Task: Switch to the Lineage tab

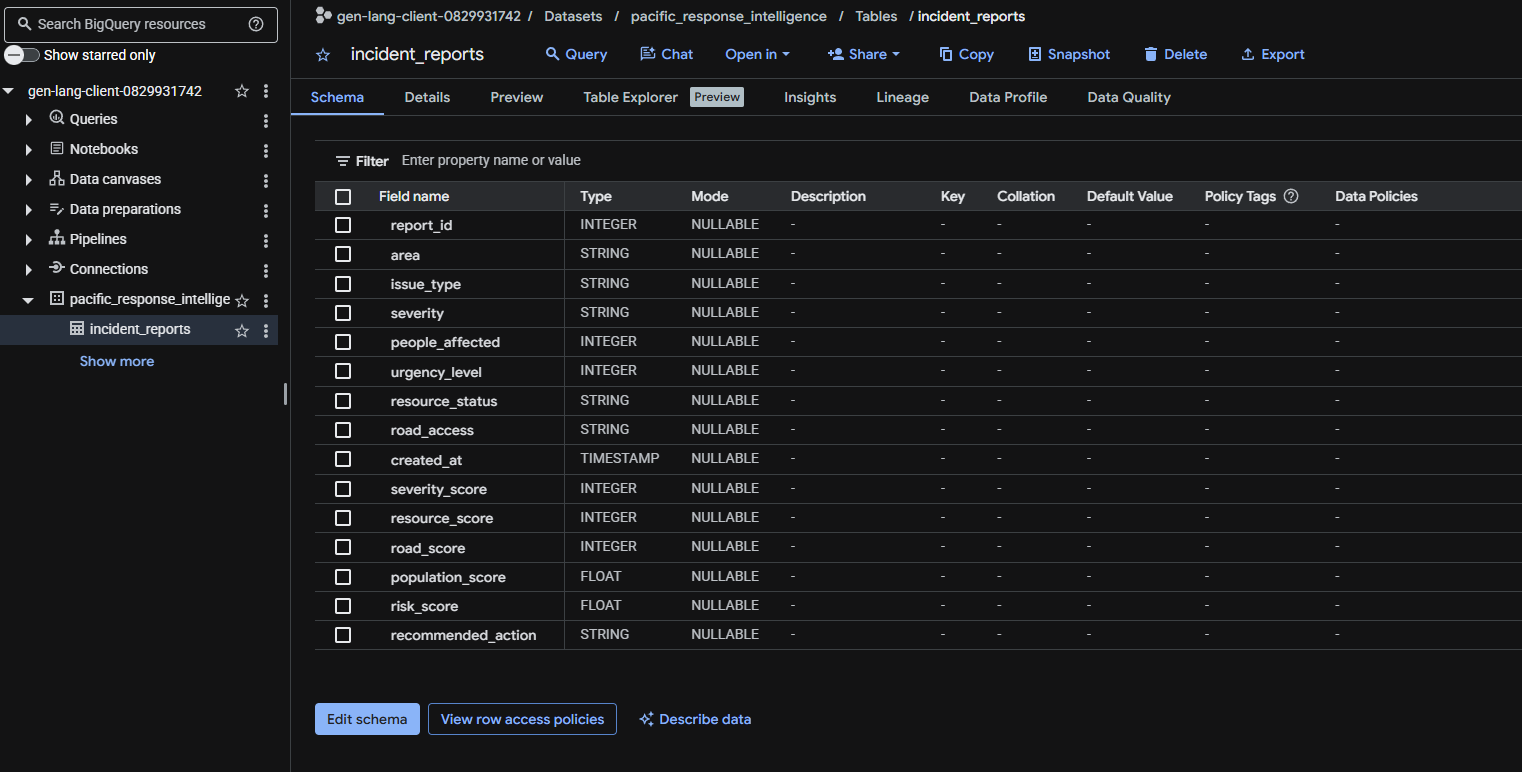Action: tap(903, 97)
